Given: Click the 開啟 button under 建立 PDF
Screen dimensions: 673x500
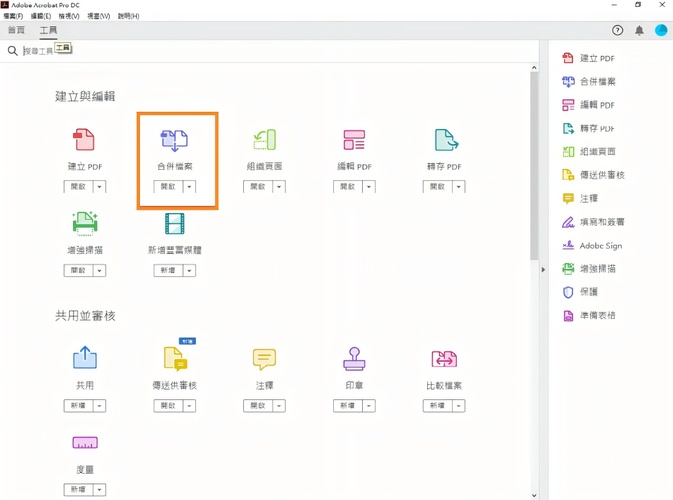Looking at the screenshot, I should pos(79,187).
